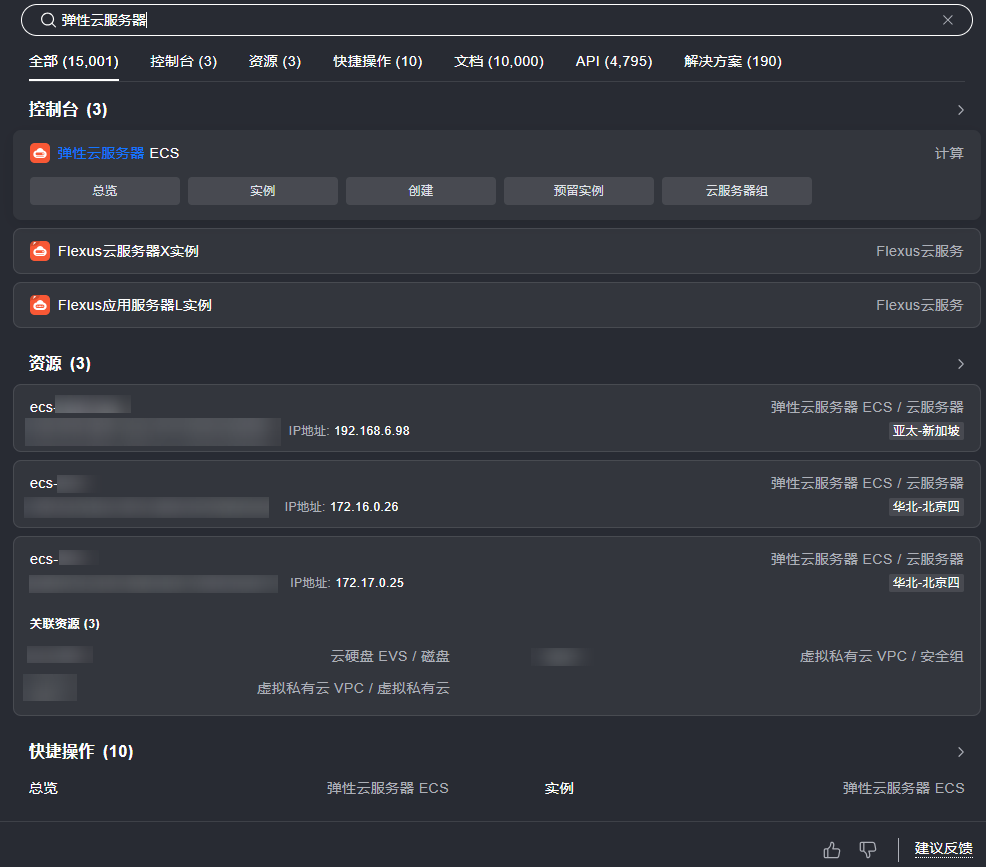Click the 创建 button under ECS
This screenshot has width=986, height=867.
pyautogui.click(x=421, y=191)
